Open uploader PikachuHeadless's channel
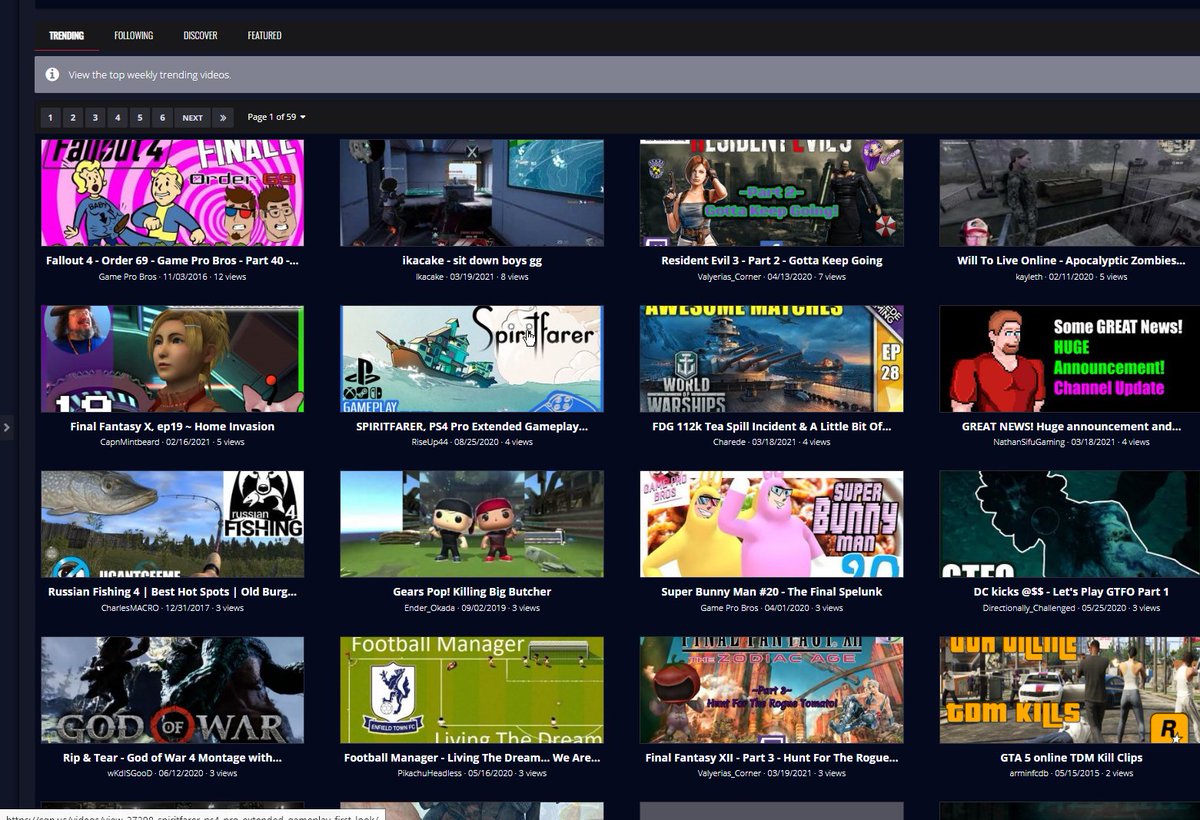The width and height of the screenshot is (1200, 820). (430, 773)
